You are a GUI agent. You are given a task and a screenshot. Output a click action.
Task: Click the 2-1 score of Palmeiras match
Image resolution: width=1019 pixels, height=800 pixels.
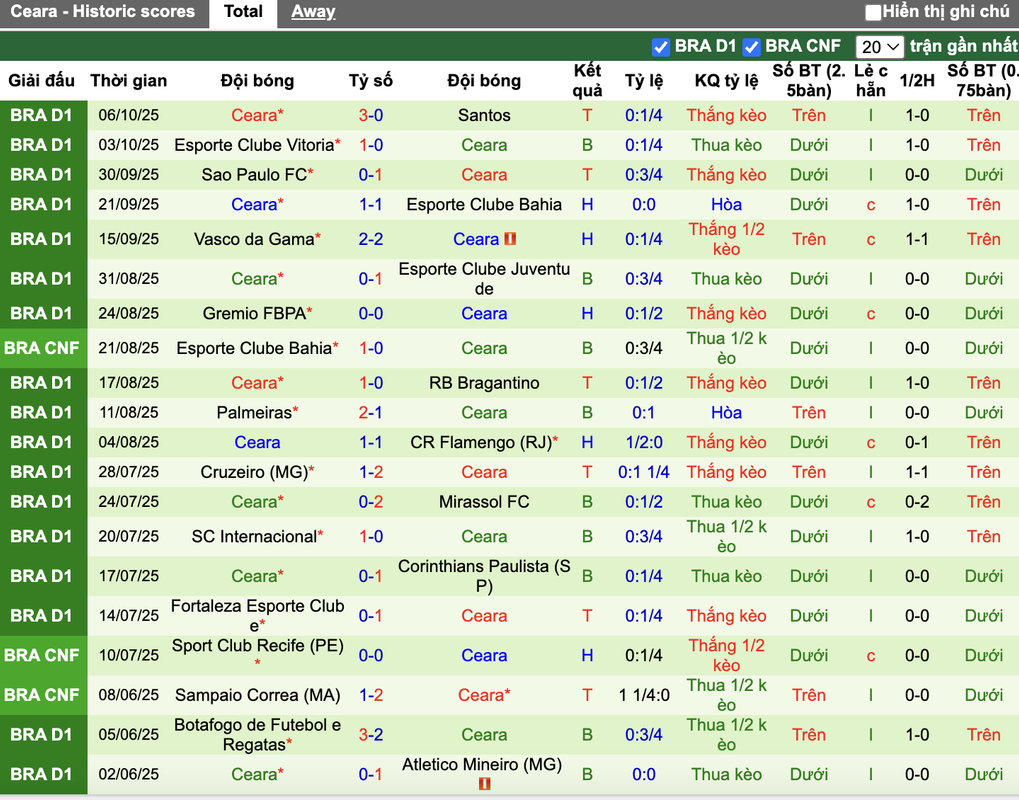[x=370, y=413]
